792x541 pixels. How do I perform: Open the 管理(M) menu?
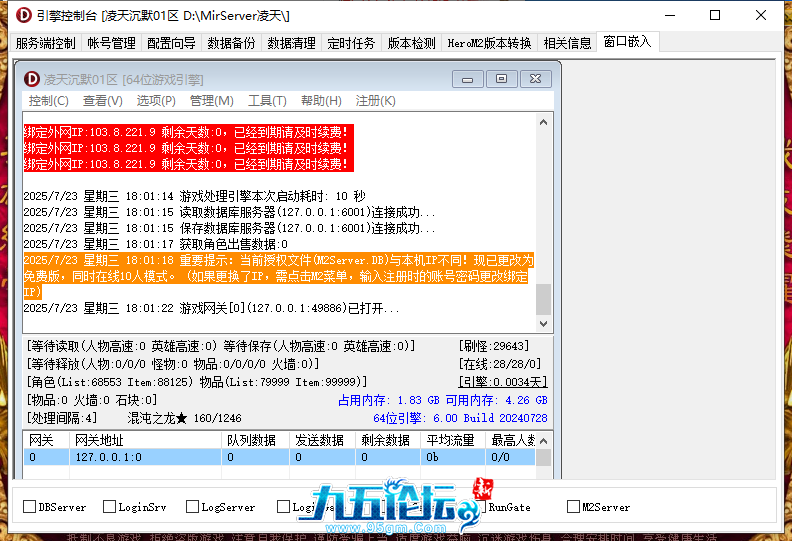[212, 101]
